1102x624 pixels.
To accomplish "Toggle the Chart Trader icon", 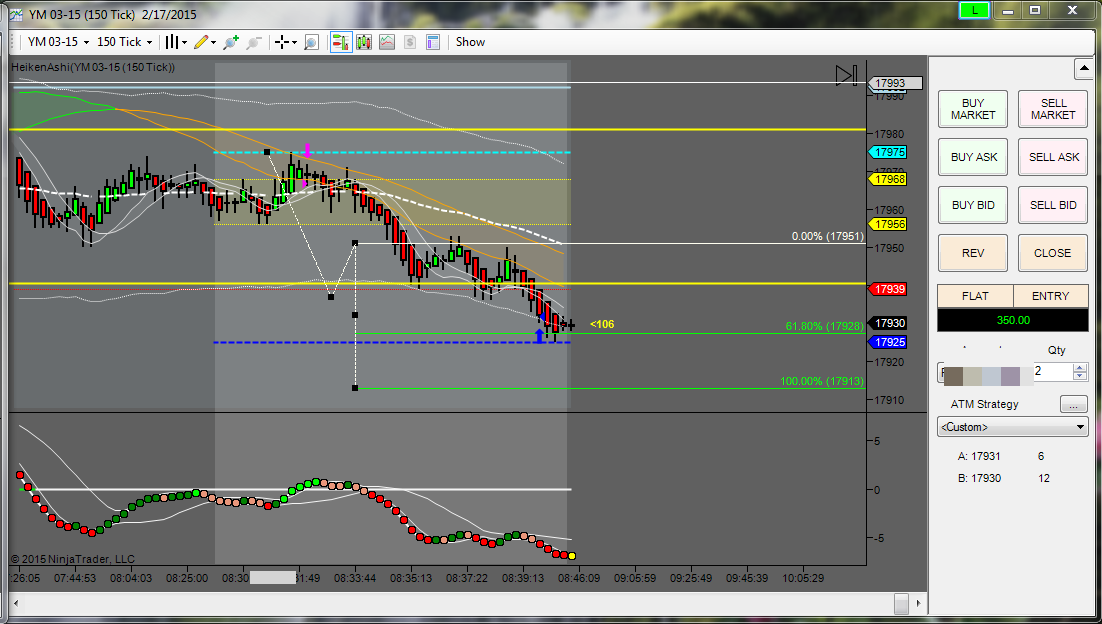I will [341, 42].
